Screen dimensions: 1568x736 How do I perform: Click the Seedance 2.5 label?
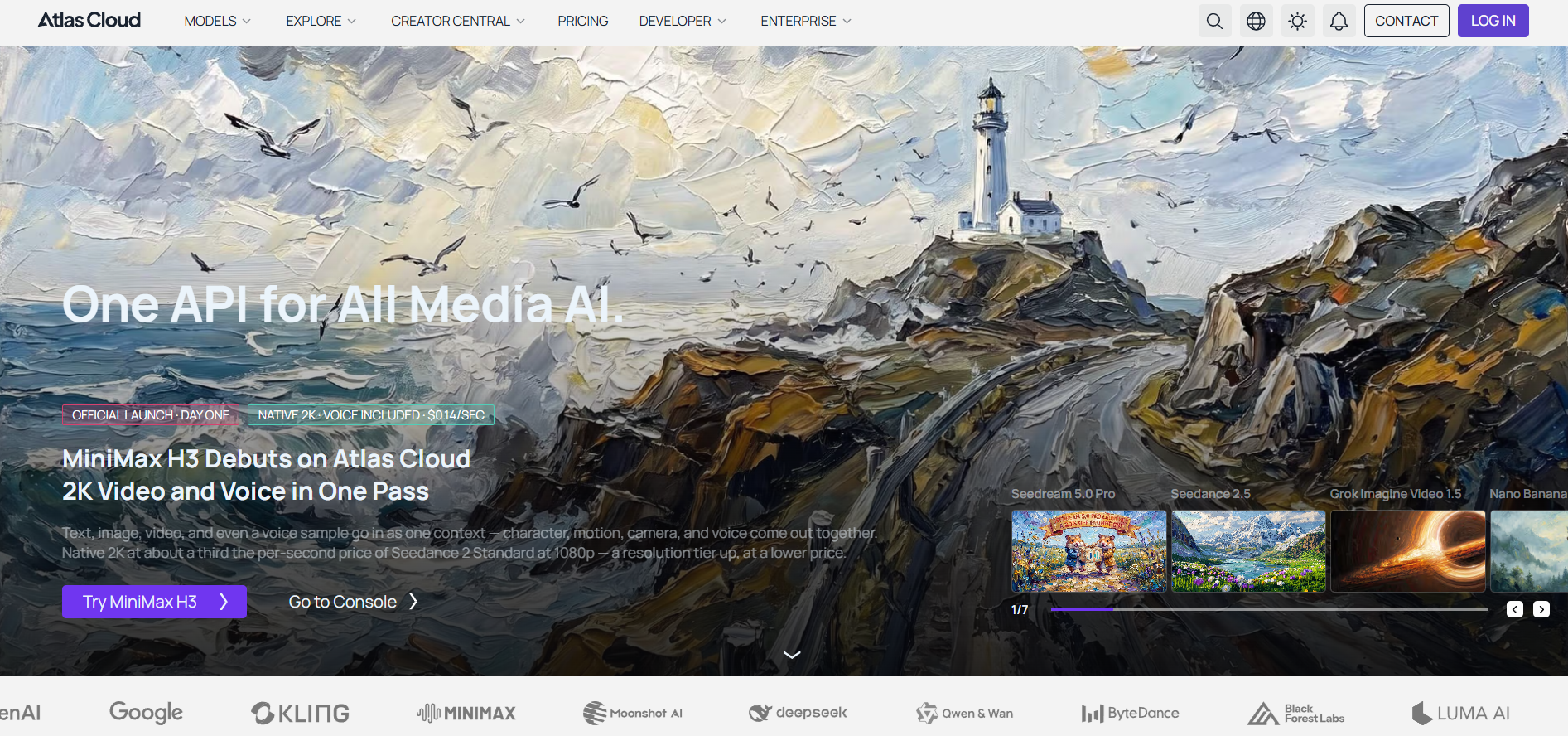click(x=1210, y=494)
